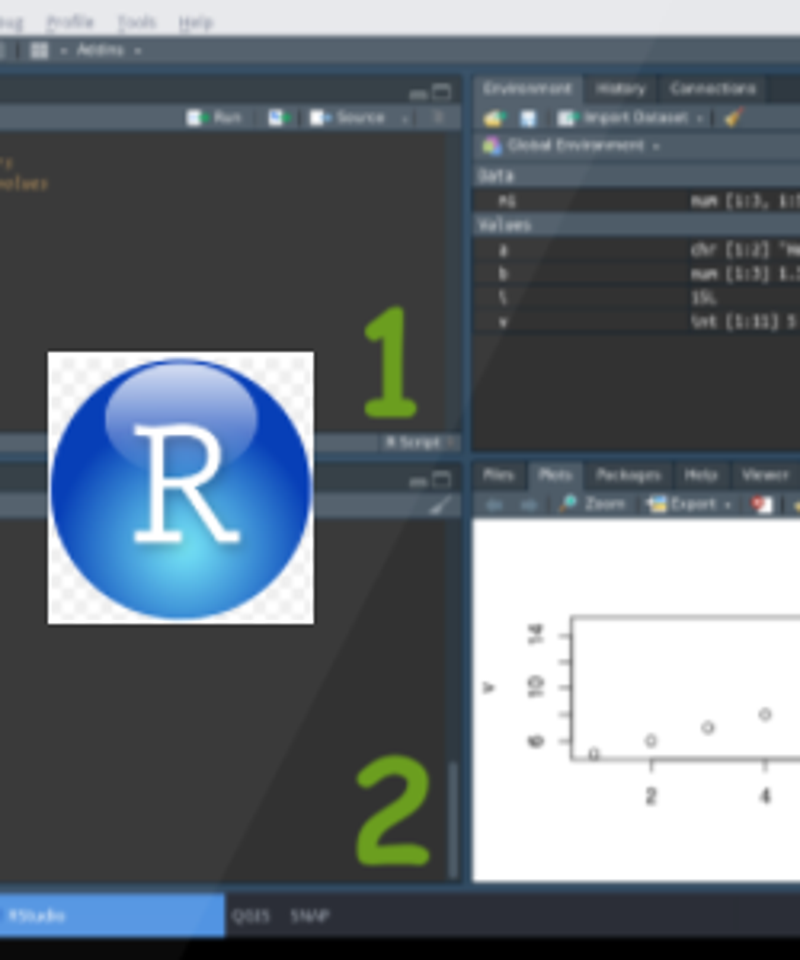This screenshot has width=800, height=960.
Task: Source the script with Source button
Action: (347, 118)
